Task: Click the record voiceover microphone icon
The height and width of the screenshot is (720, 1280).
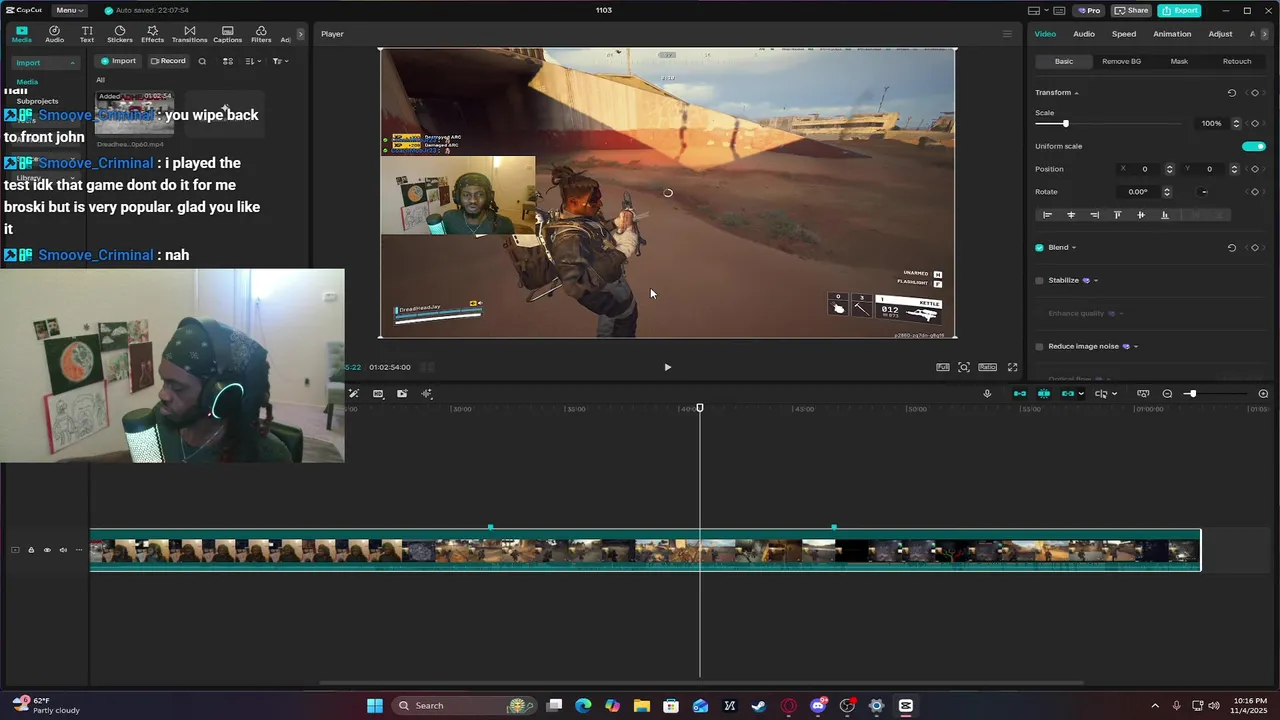Action: pos(987,394)
